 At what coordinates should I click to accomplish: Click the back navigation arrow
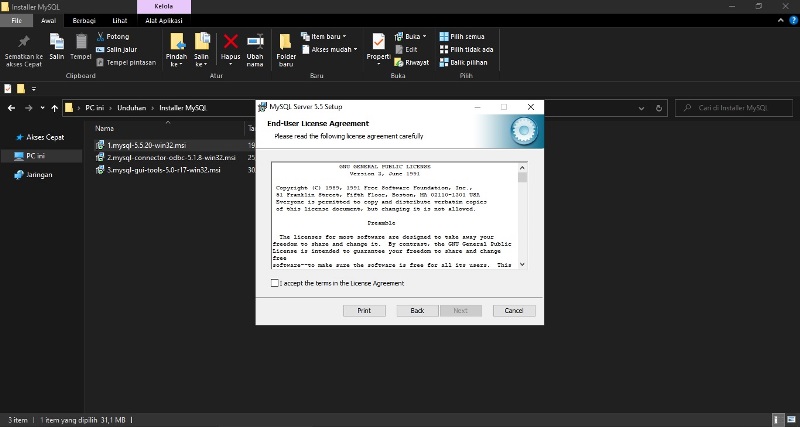(x=11, y=108)
